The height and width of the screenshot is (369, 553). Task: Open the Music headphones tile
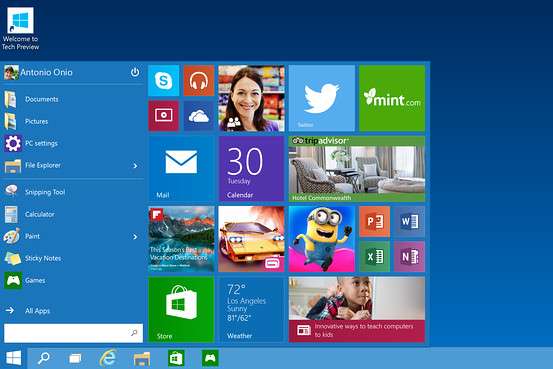(199, 80)
